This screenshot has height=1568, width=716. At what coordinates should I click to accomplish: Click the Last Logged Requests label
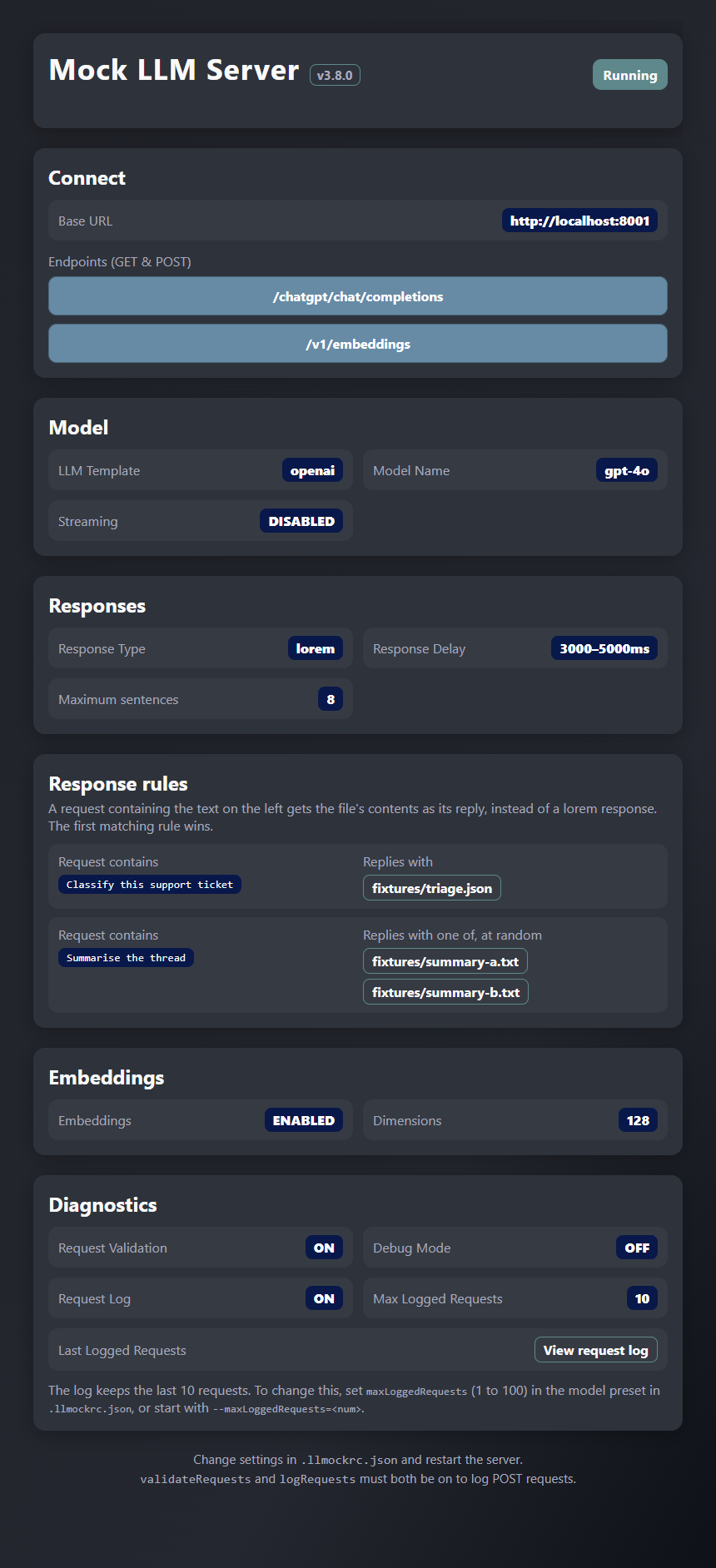122,1350
